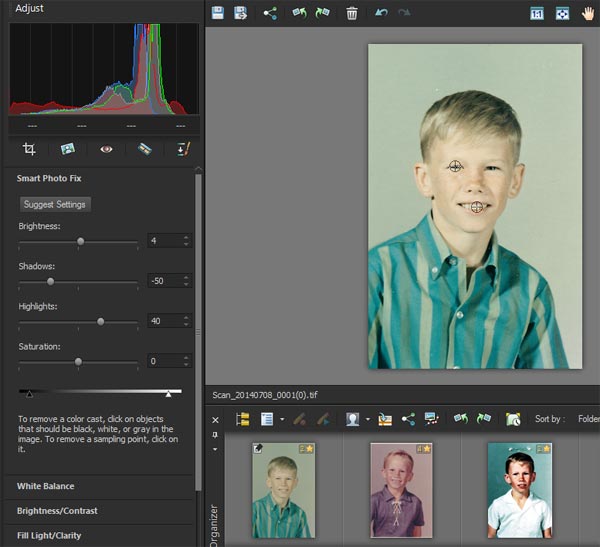Expand dropdown arrow next to people icon
600x547 pixels.
[368, 420]
